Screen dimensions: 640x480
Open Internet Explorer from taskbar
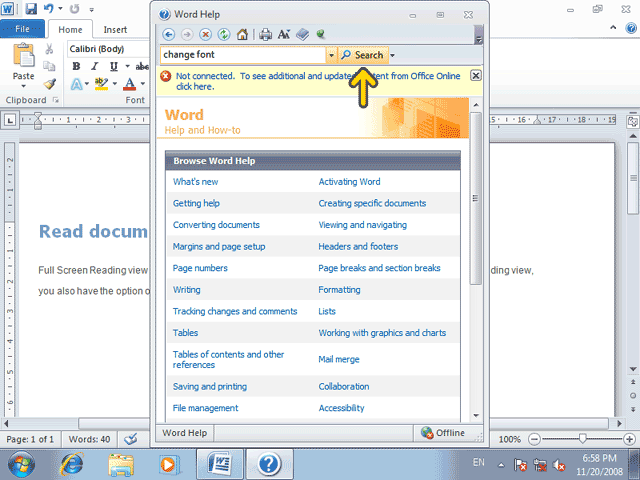coord(72,464)
